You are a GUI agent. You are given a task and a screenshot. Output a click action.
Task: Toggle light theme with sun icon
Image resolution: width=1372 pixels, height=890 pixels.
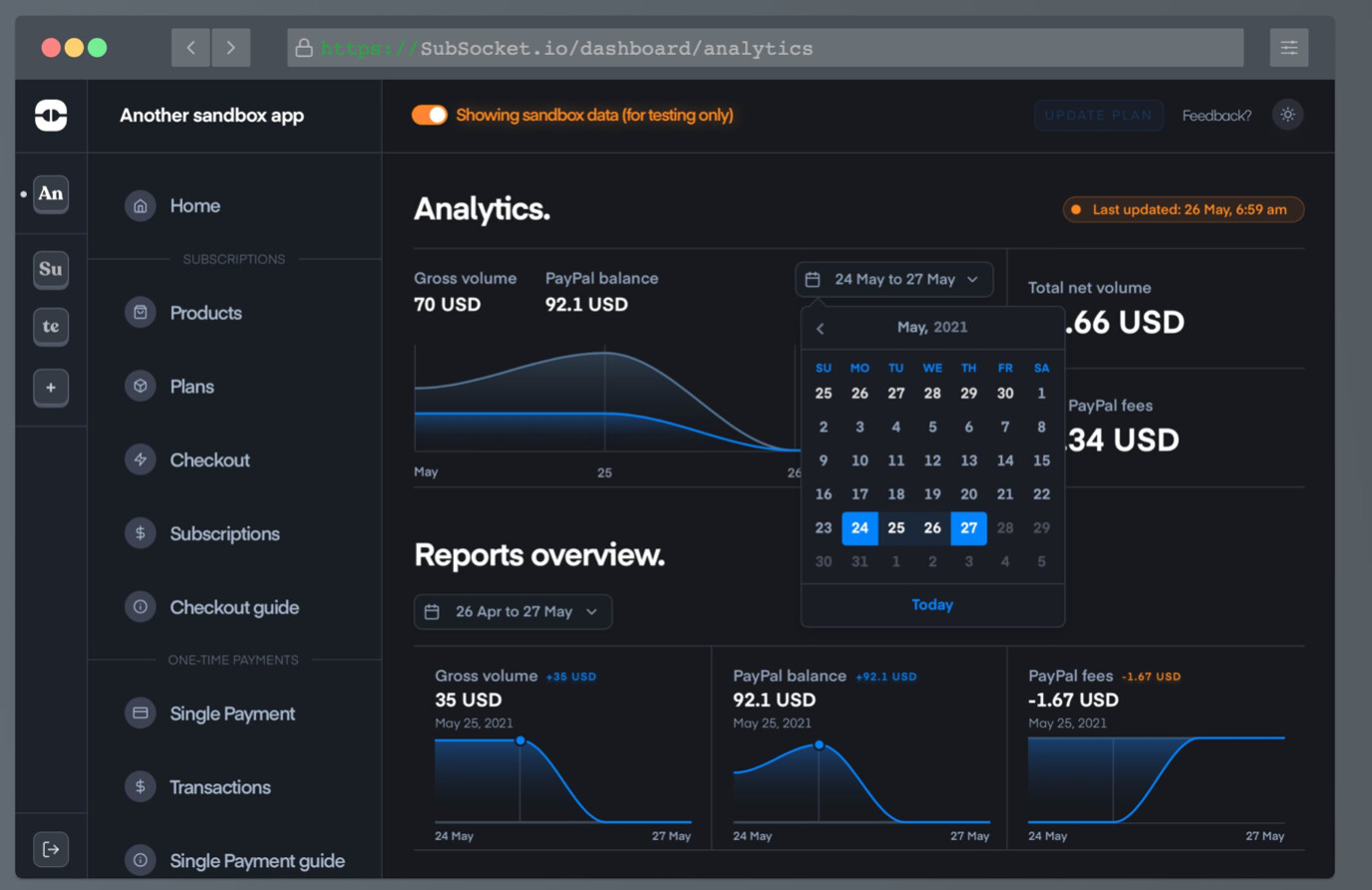1287,115
